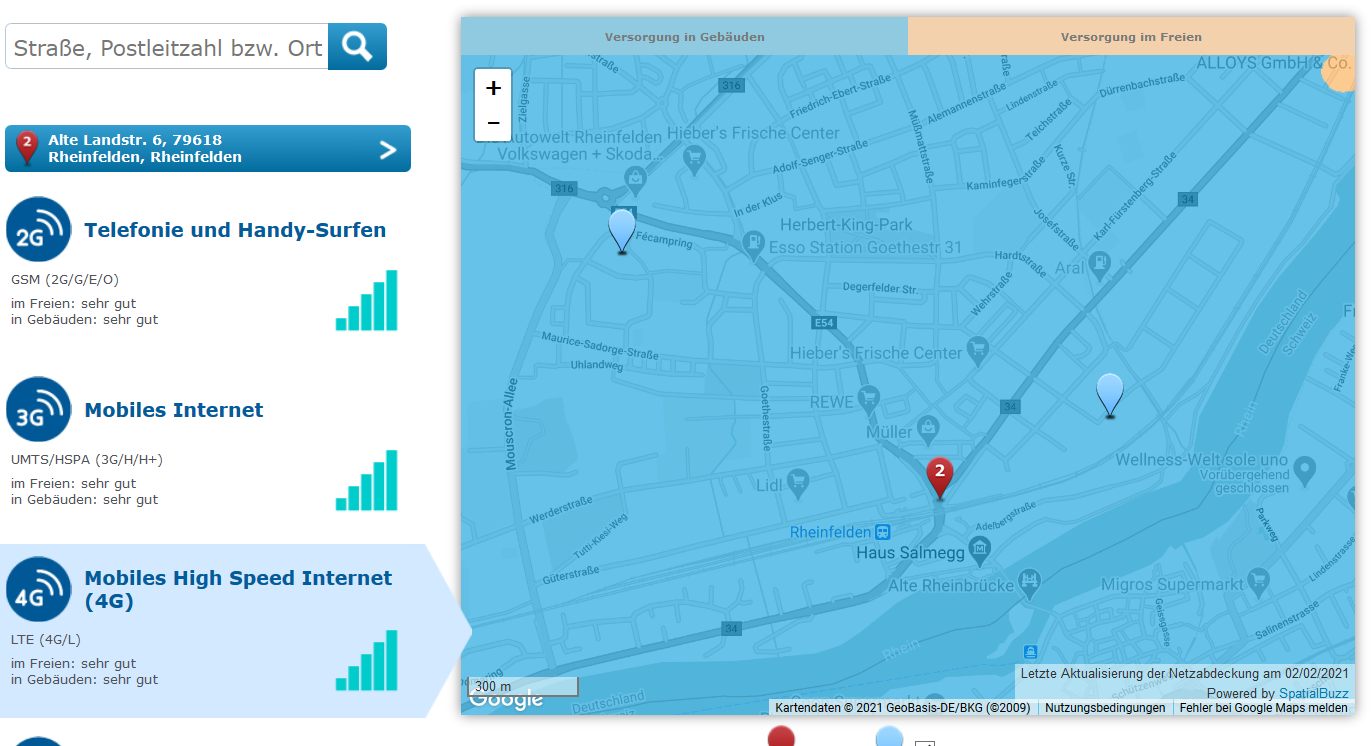The width and height of the screenshot is (1372, 746).
Task: Click the GSM (2G/G/E/O) text
Action: [65, 280]
